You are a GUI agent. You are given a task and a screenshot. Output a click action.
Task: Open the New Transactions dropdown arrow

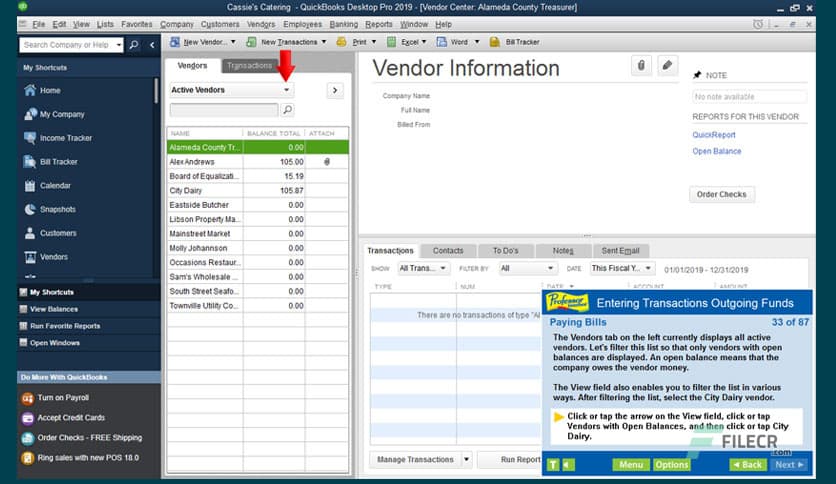(324, 42)
